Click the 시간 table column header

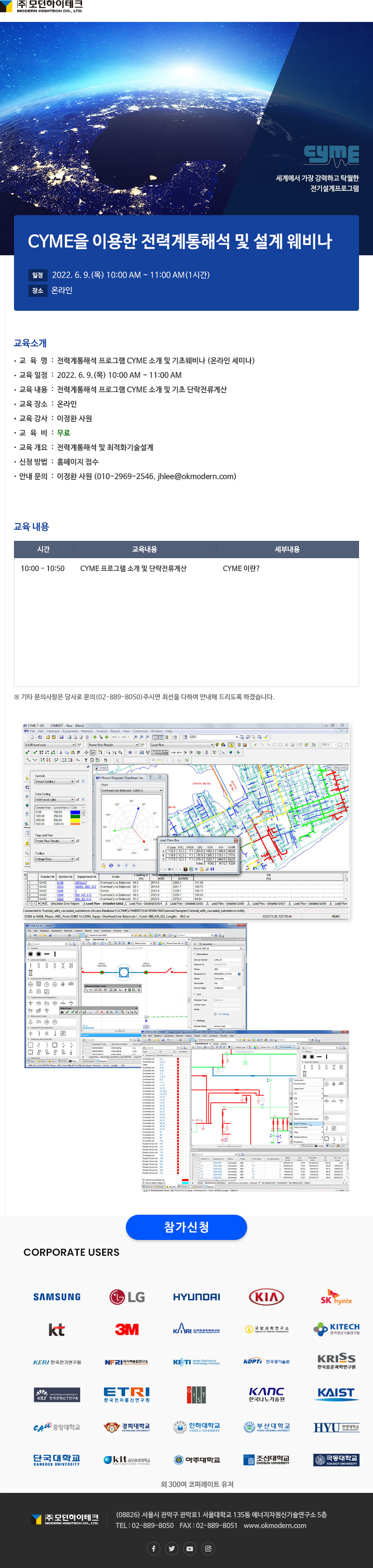pyautogui.click(x=43, y=550)
